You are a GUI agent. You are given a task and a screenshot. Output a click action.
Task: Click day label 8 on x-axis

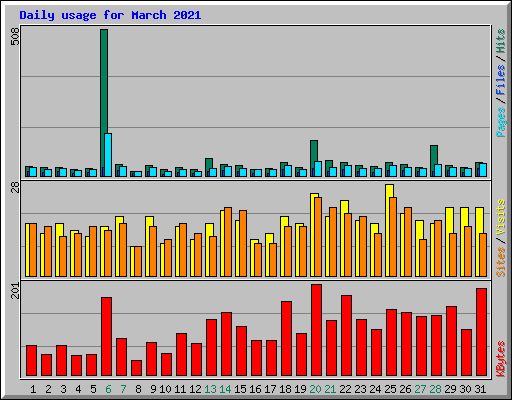pyautogui.click(x=138, y=389)
